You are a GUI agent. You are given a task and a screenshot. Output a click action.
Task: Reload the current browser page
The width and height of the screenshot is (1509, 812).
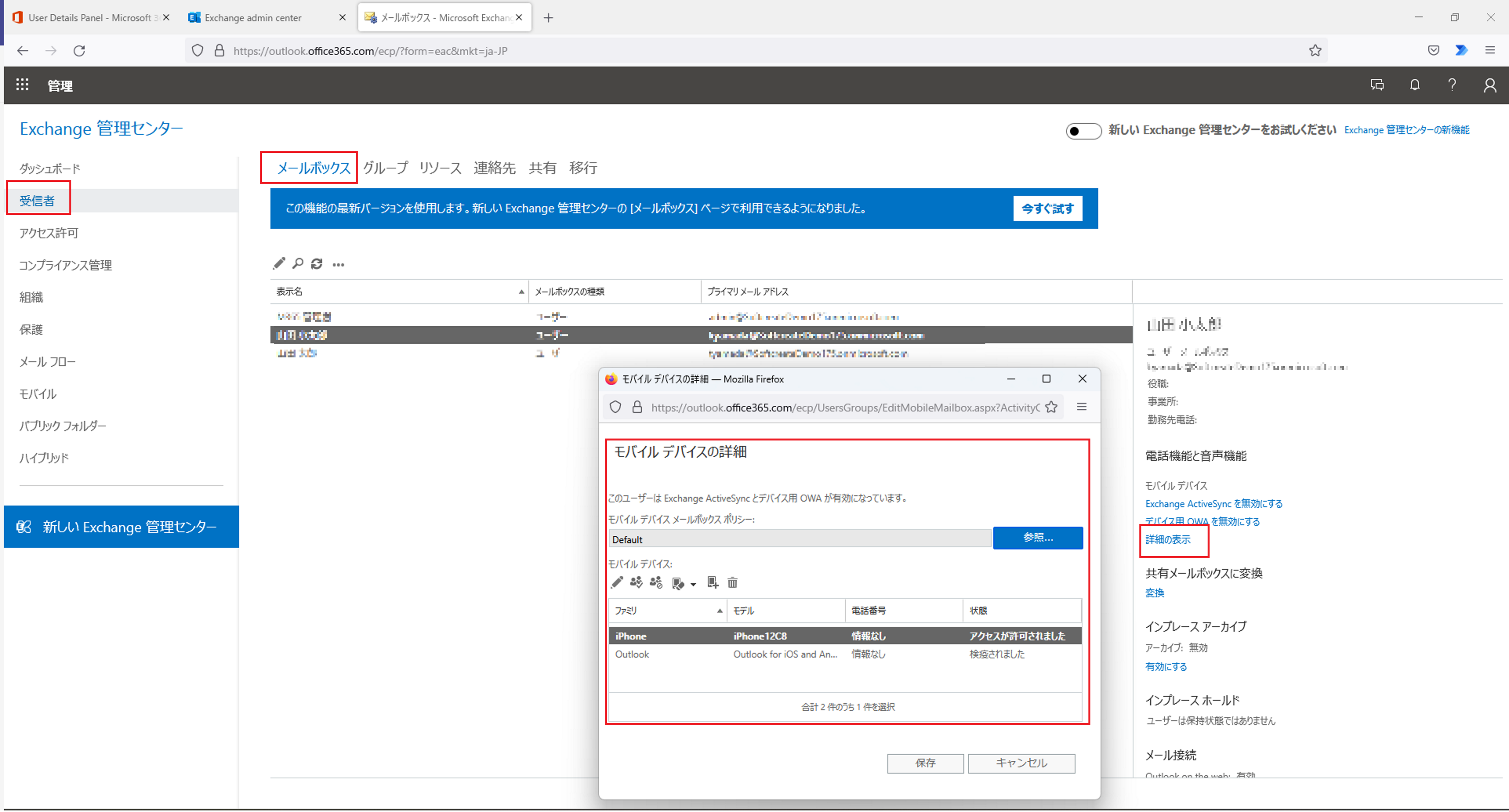79,51
